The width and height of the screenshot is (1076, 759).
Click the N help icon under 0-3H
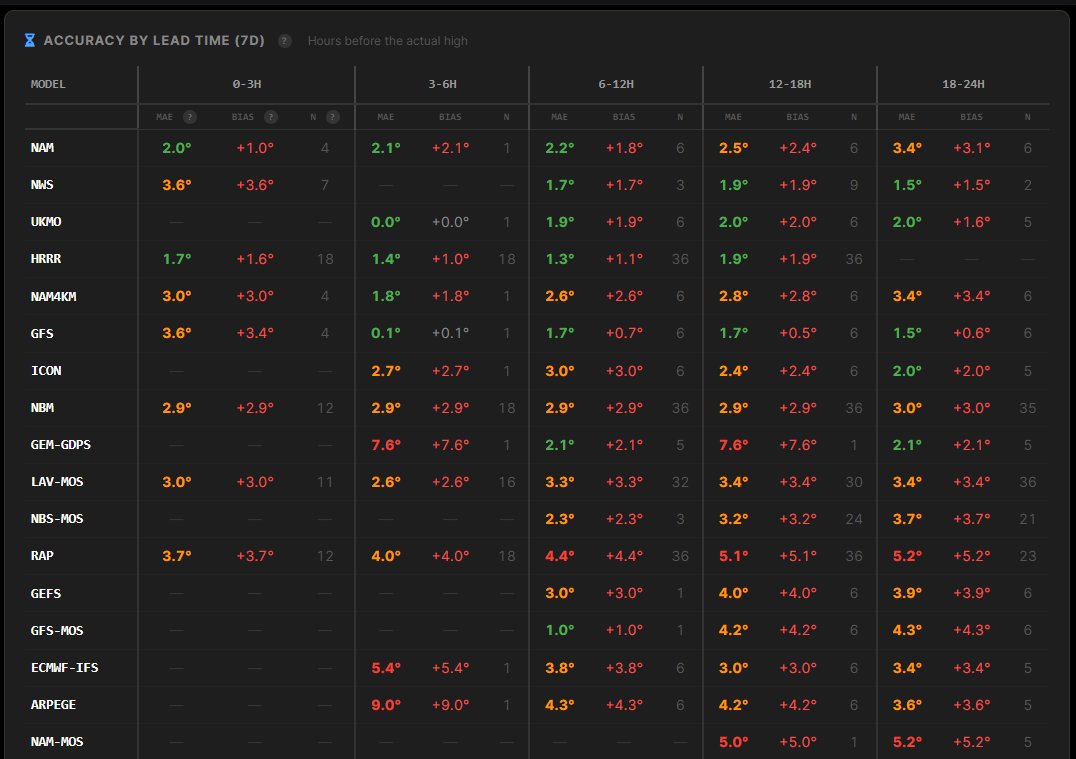coord(333,117)
